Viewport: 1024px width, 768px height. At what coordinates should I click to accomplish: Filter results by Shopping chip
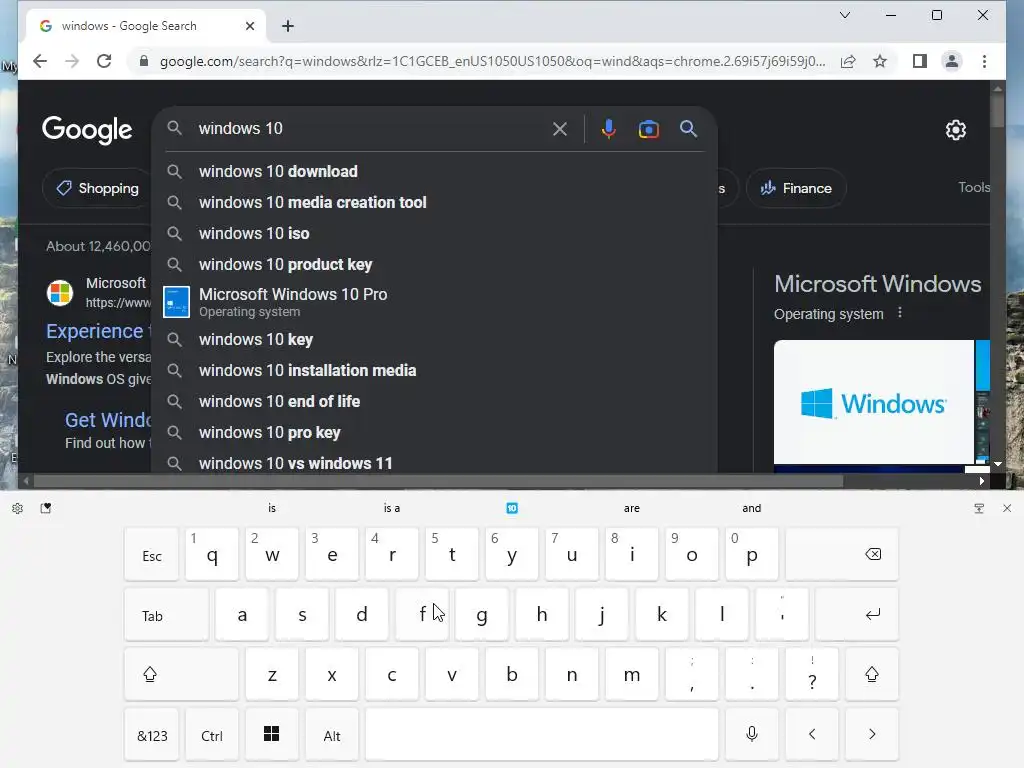point(97,188)
